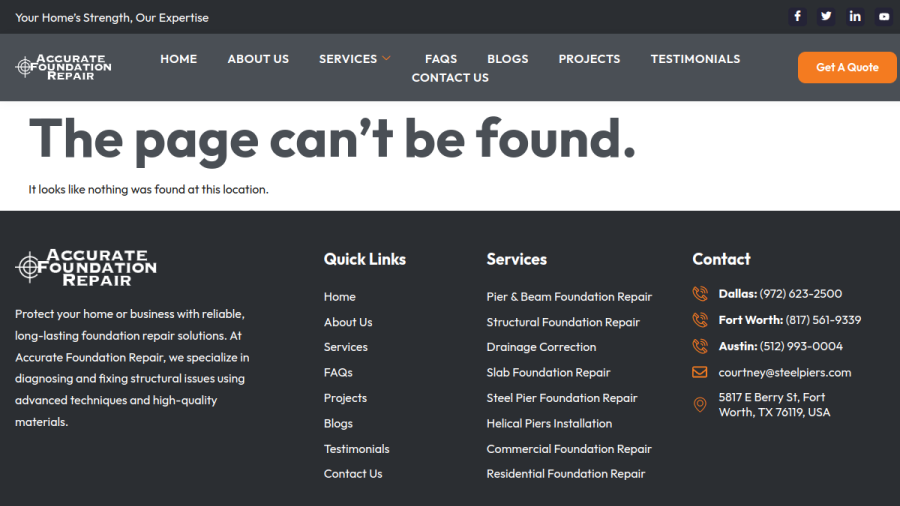Click the 'The page can't be found.' heading
The height and width of the screenshot is (506, 900).
pyautogui.click(x=332, y=140)
